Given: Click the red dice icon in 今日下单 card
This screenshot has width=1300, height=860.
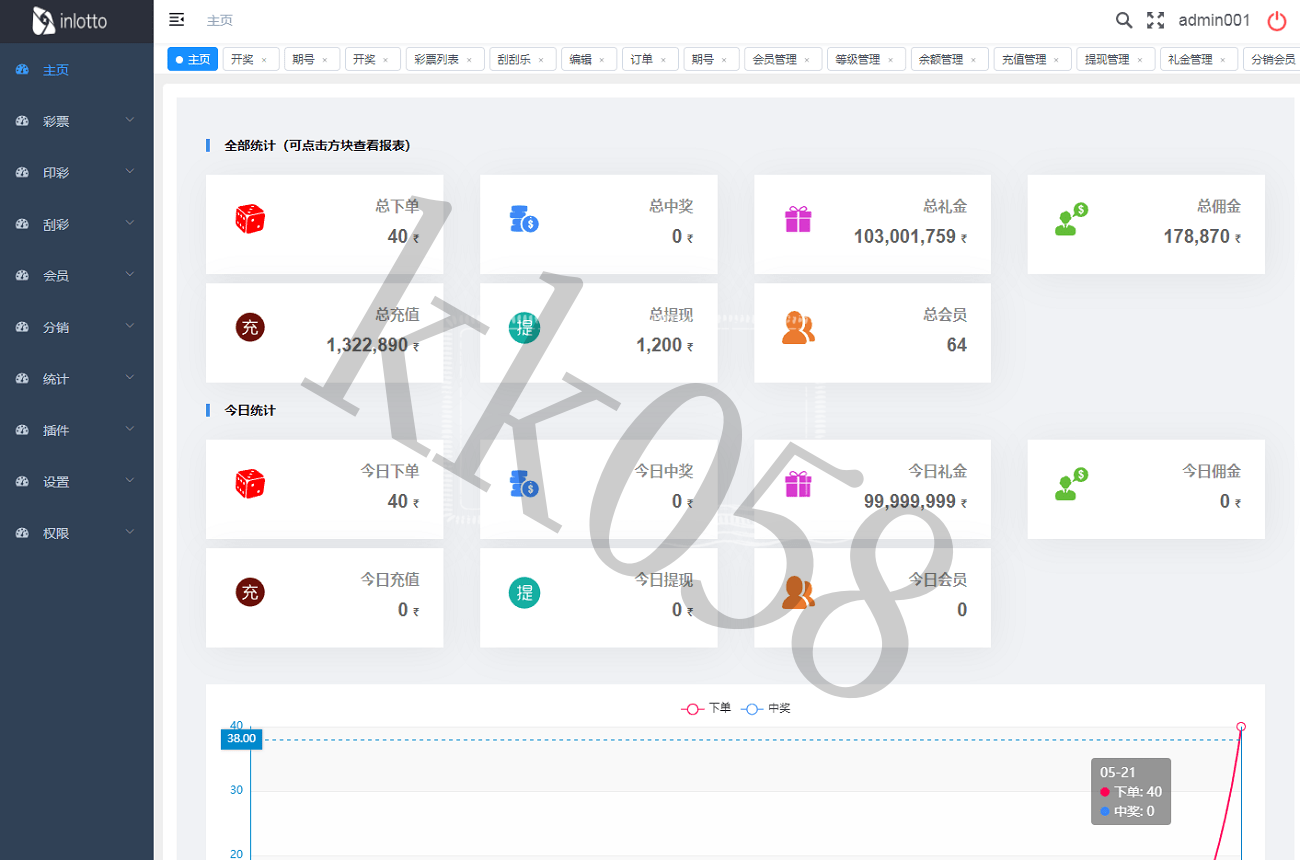Looking at the screenshot, I should (250, 484).
